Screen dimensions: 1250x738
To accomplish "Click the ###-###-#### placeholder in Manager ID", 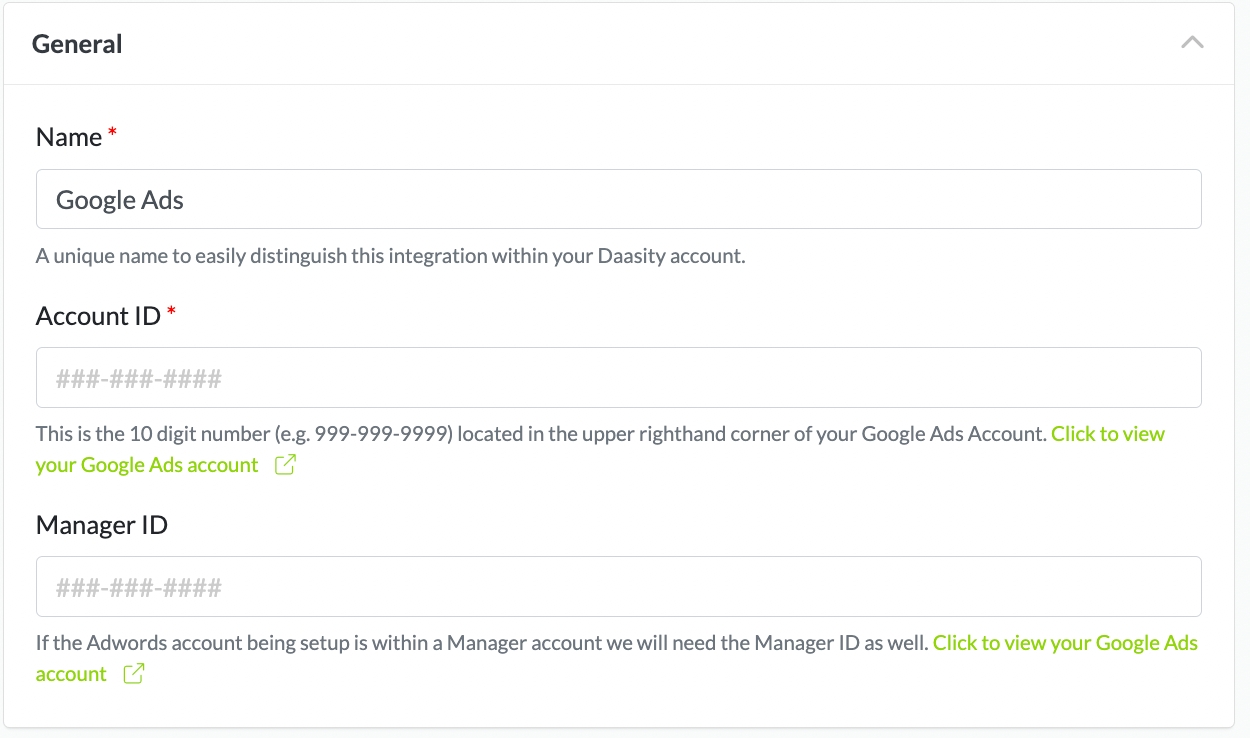I will coord(138,588).
